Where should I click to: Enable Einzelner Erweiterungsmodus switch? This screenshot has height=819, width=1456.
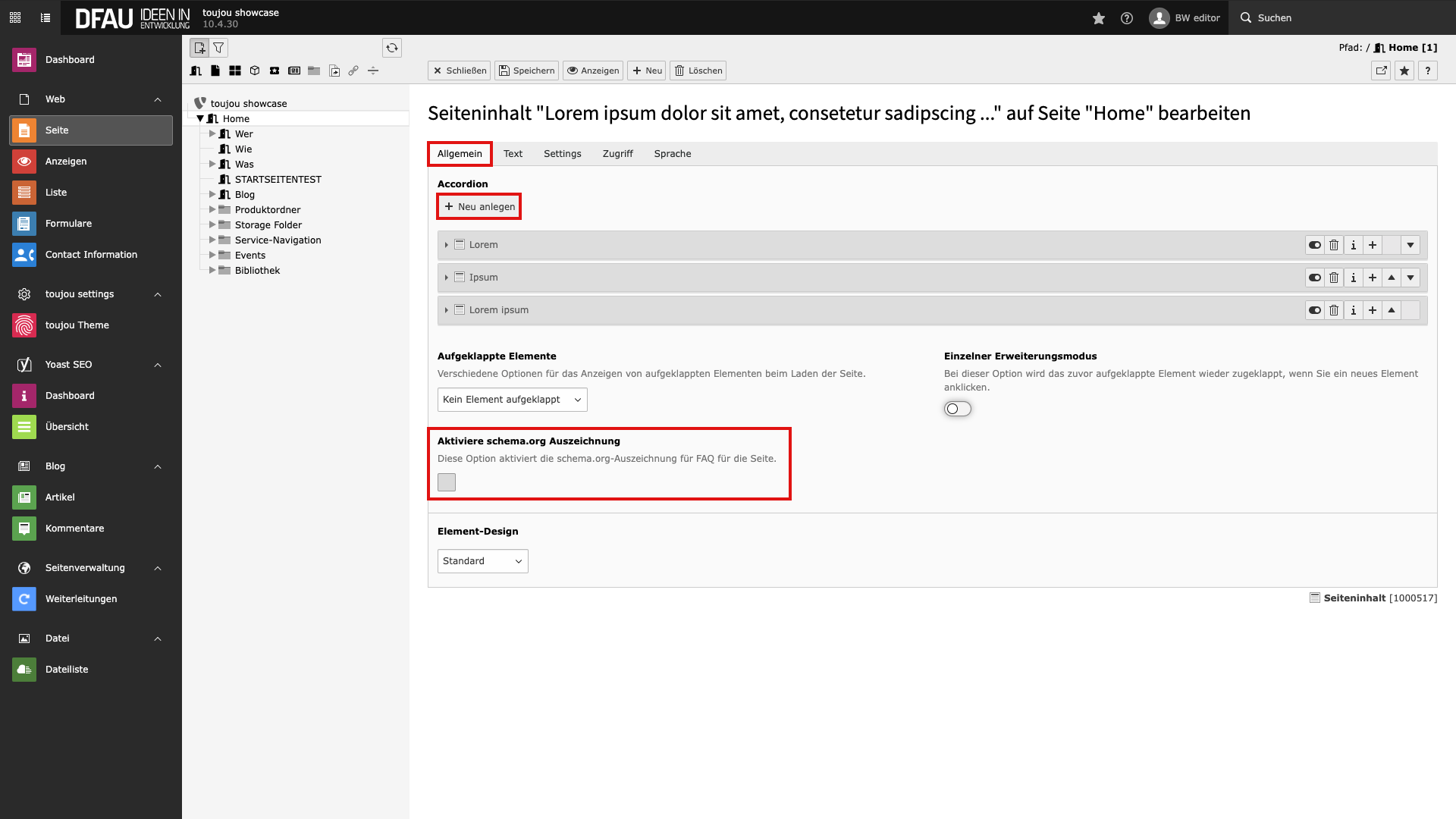(x=957, y=409)
